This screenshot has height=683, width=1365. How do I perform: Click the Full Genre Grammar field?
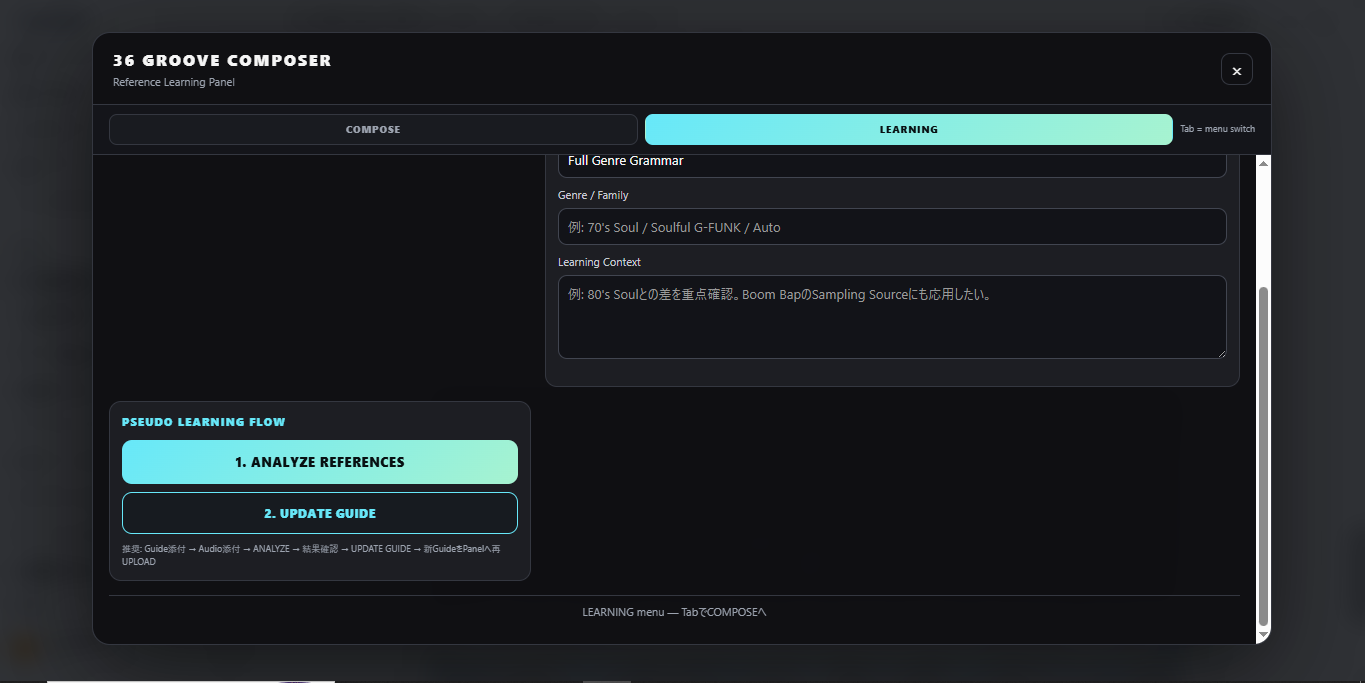892,165
